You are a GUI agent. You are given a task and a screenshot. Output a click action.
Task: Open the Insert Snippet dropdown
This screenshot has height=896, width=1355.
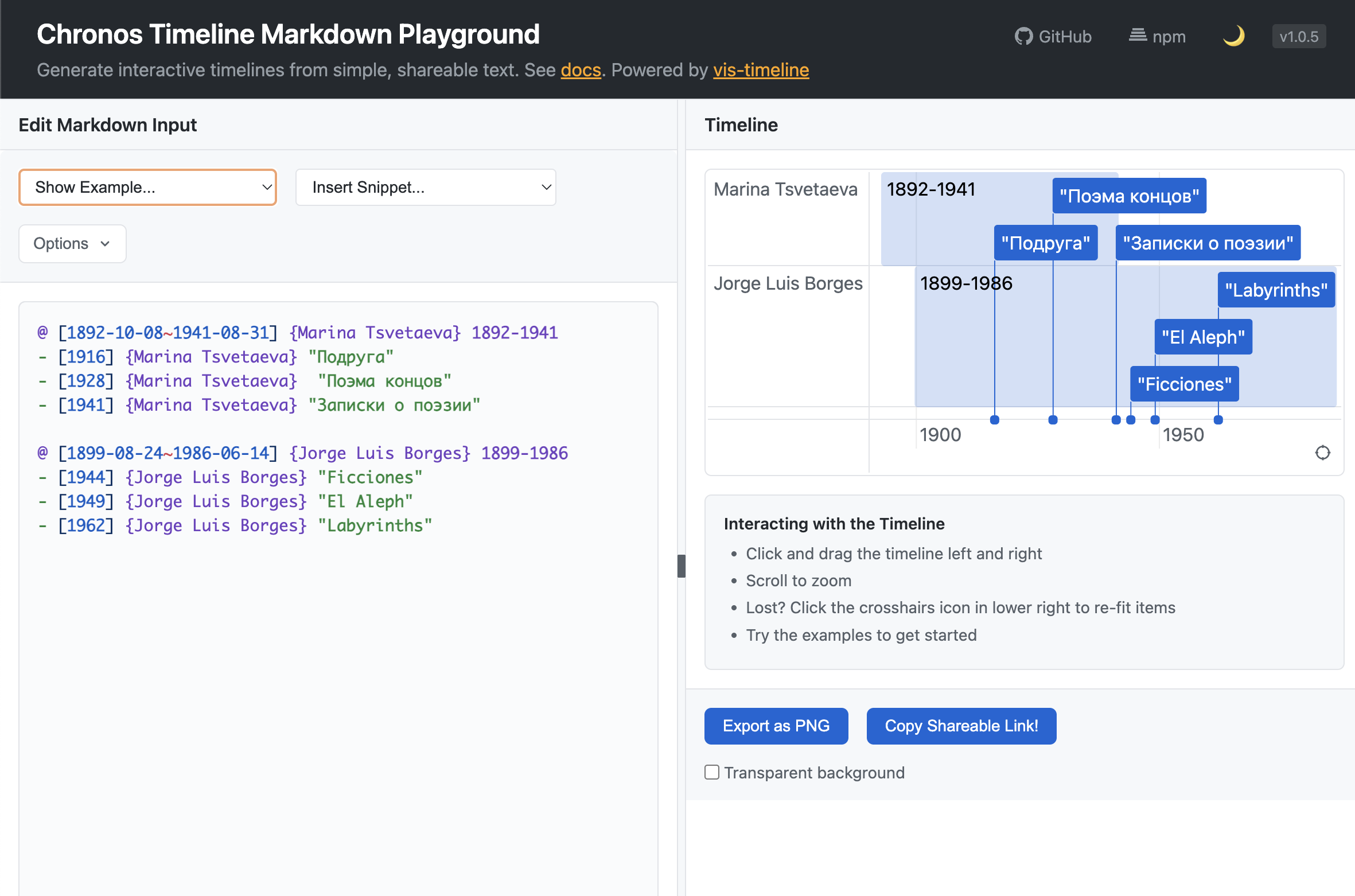(x=425, y=187)
